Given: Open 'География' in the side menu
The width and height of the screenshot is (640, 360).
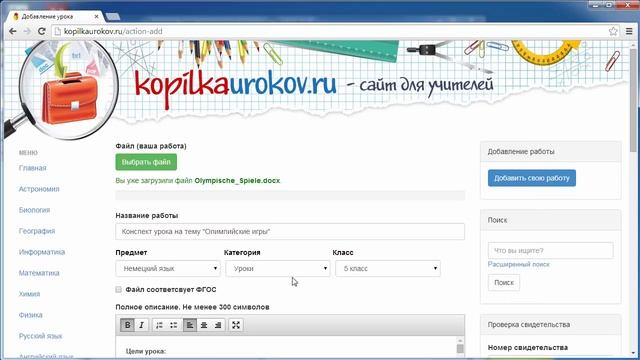Looking at the screenshot, I should tap(37, 231).
